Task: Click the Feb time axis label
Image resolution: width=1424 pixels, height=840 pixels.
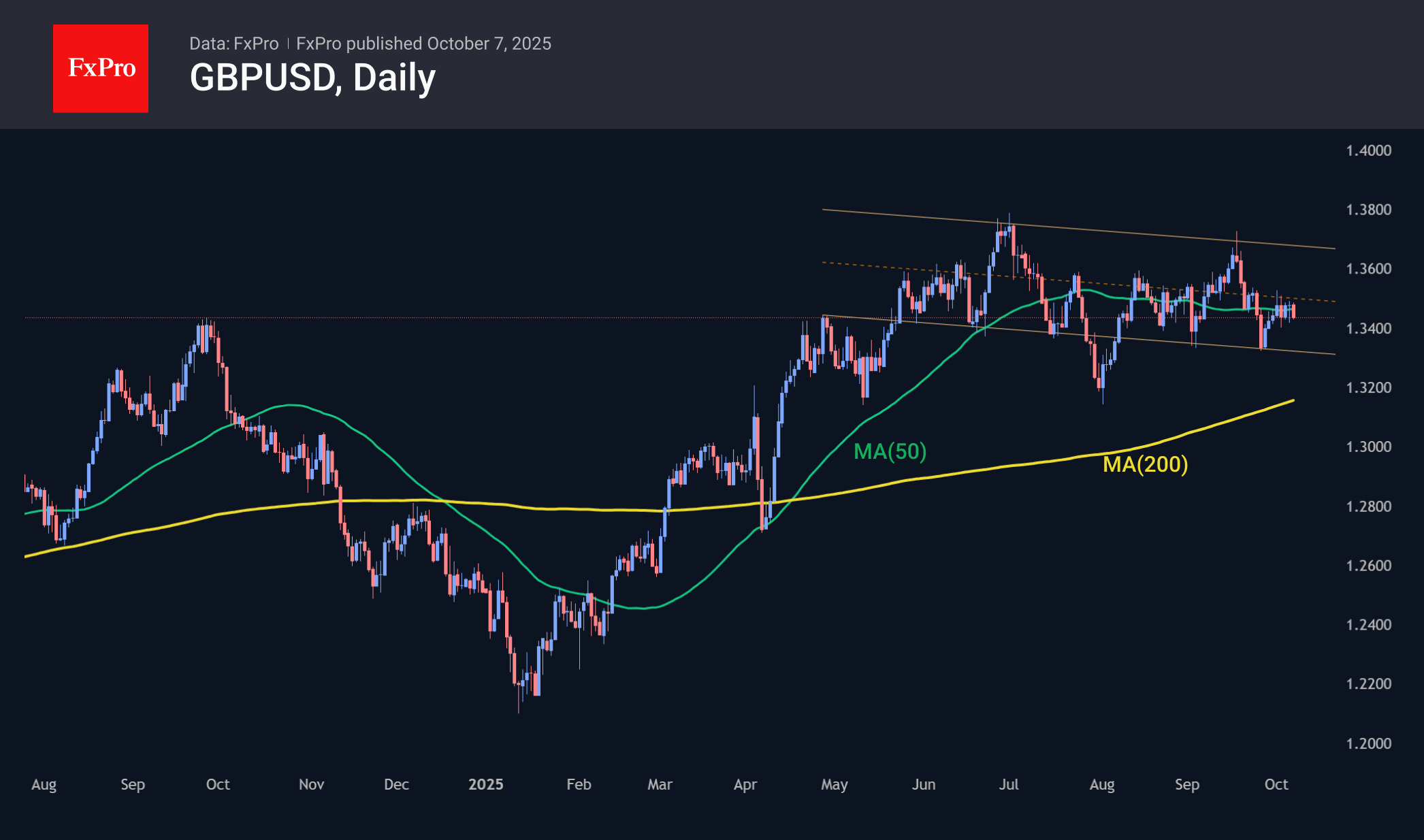Action: tap(579, 784)
